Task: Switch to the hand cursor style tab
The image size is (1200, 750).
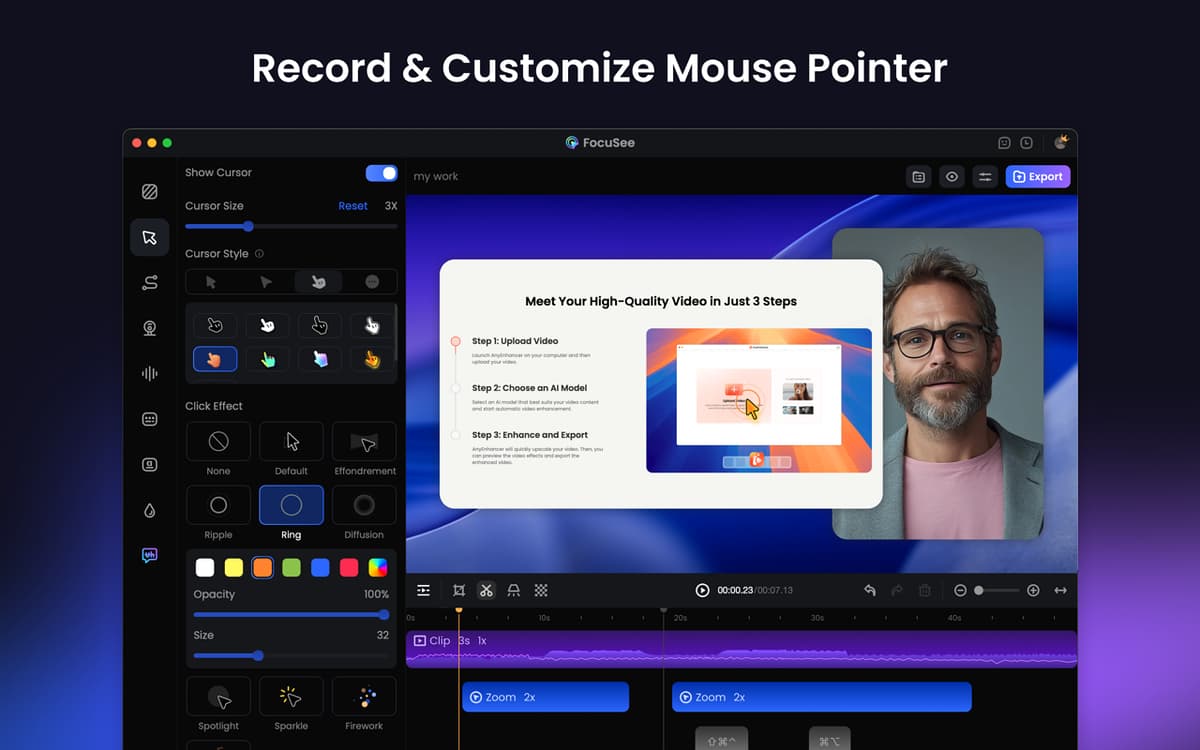Action: tap(318, 282)
